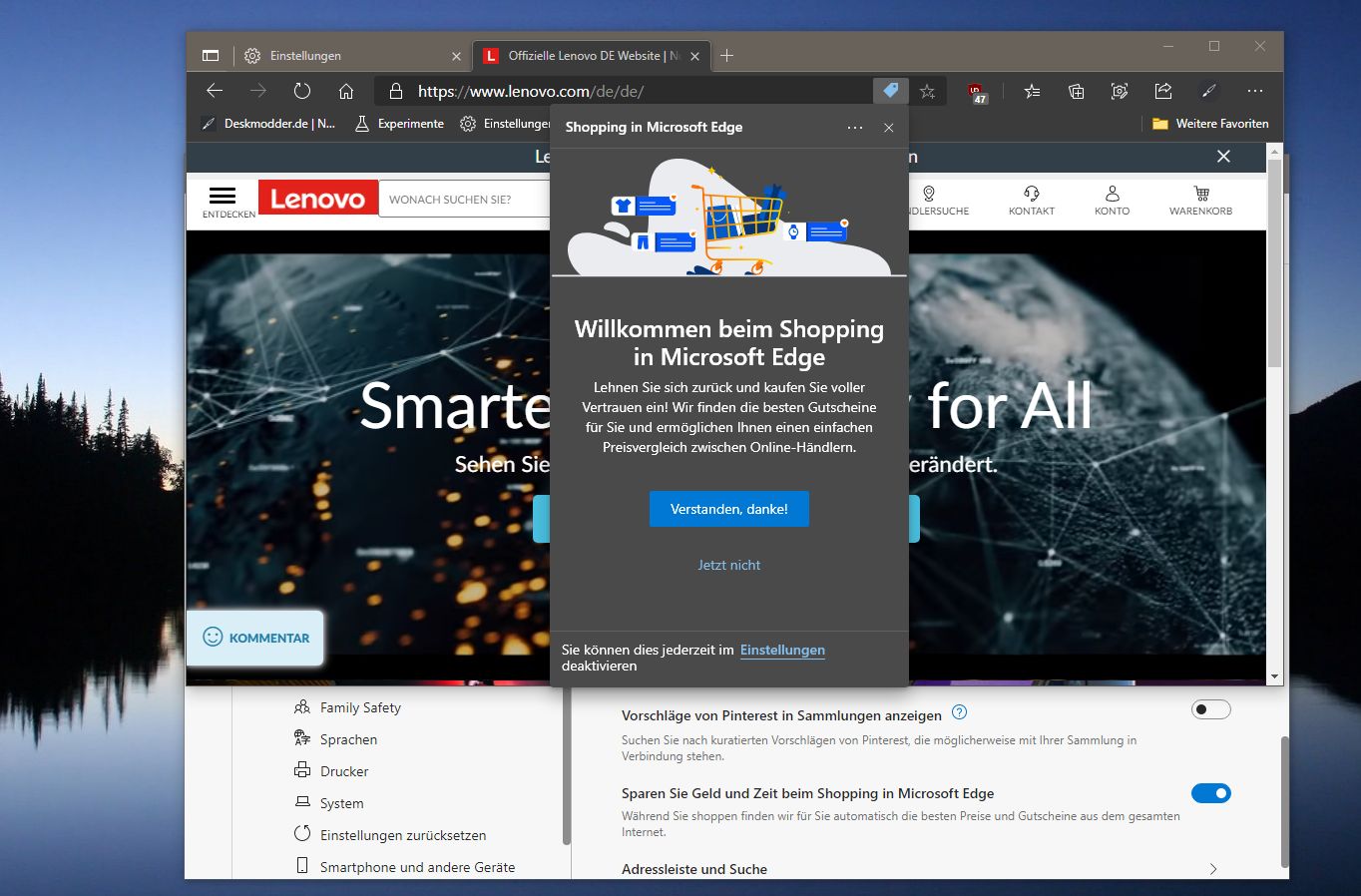Close the Lenovo website tab
This screenshot has height=896, width=1361.
click(695, 56)
